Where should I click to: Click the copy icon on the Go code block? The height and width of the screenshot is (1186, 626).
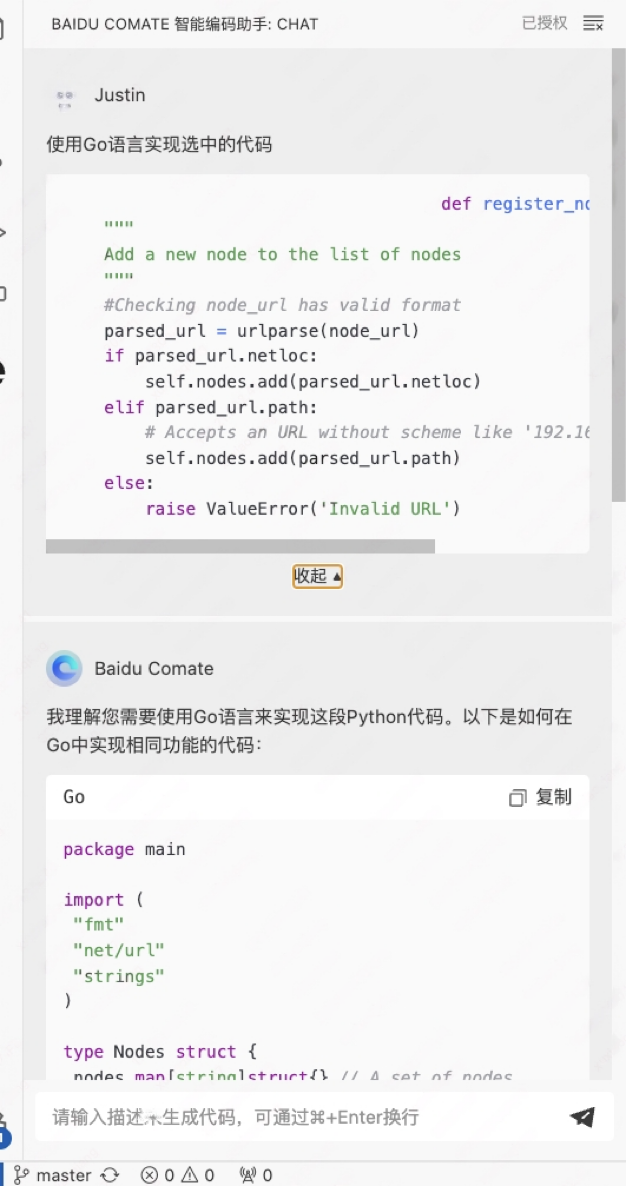tap(517, 797)
